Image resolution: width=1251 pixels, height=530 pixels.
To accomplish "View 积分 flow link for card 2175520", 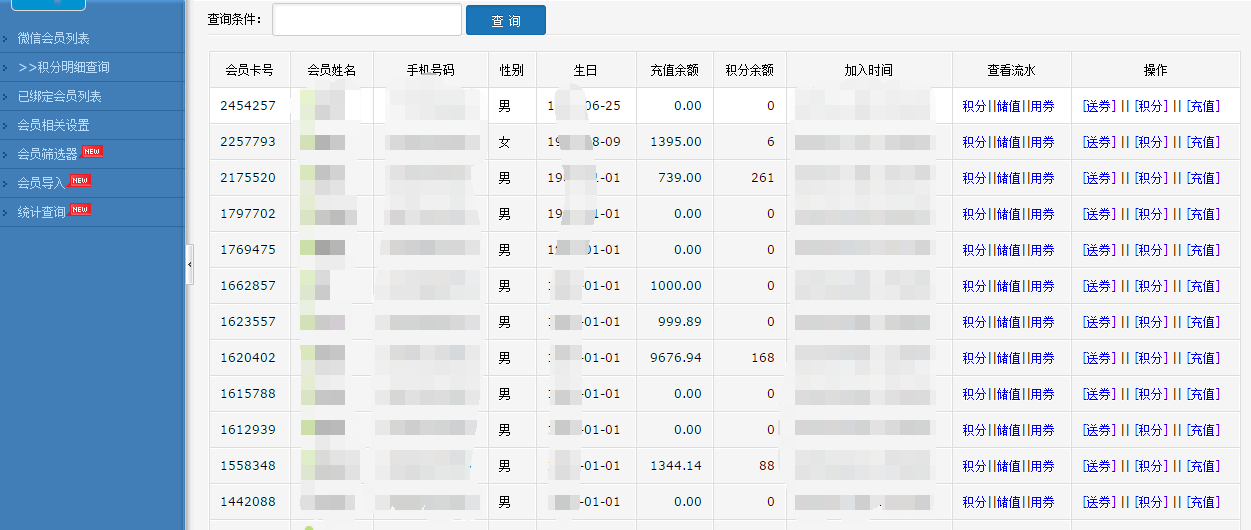I will tap(974, 178).
